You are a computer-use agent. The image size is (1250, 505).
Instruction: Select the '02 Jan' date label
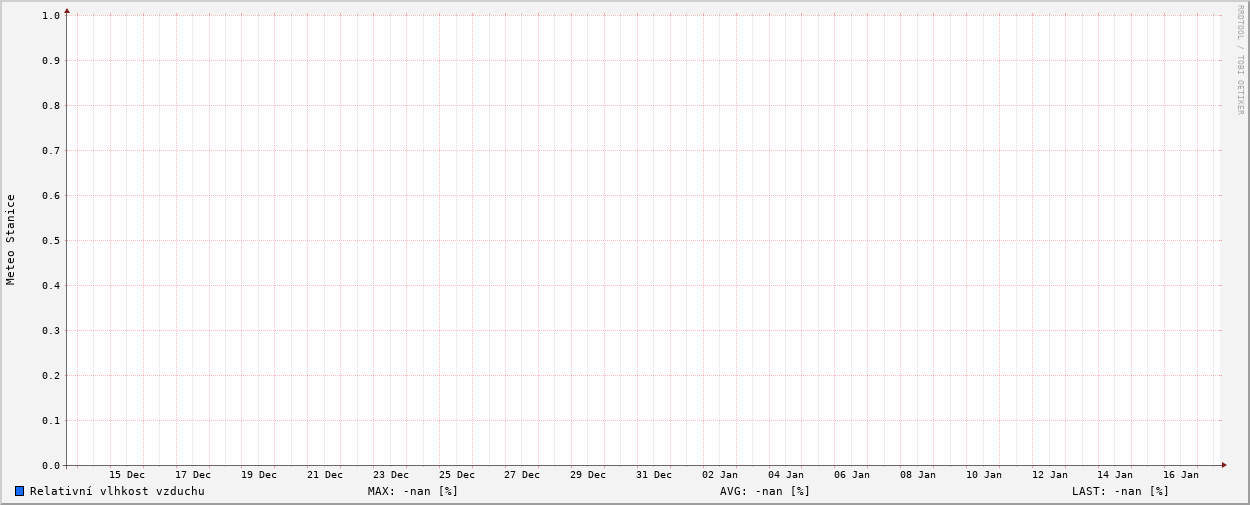720,475
